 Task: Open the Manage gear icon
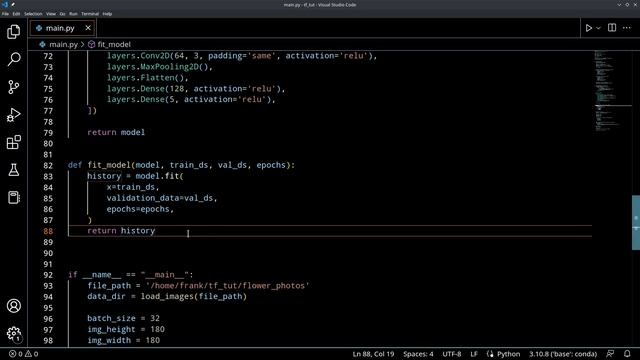coord(13,333)
